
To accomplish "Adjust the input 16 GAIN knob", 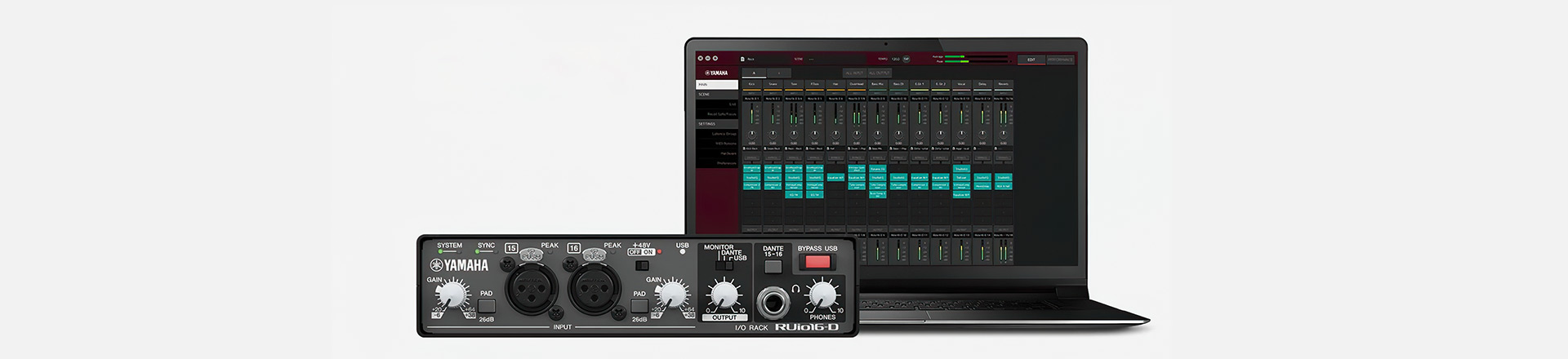I will pos(675,295).
